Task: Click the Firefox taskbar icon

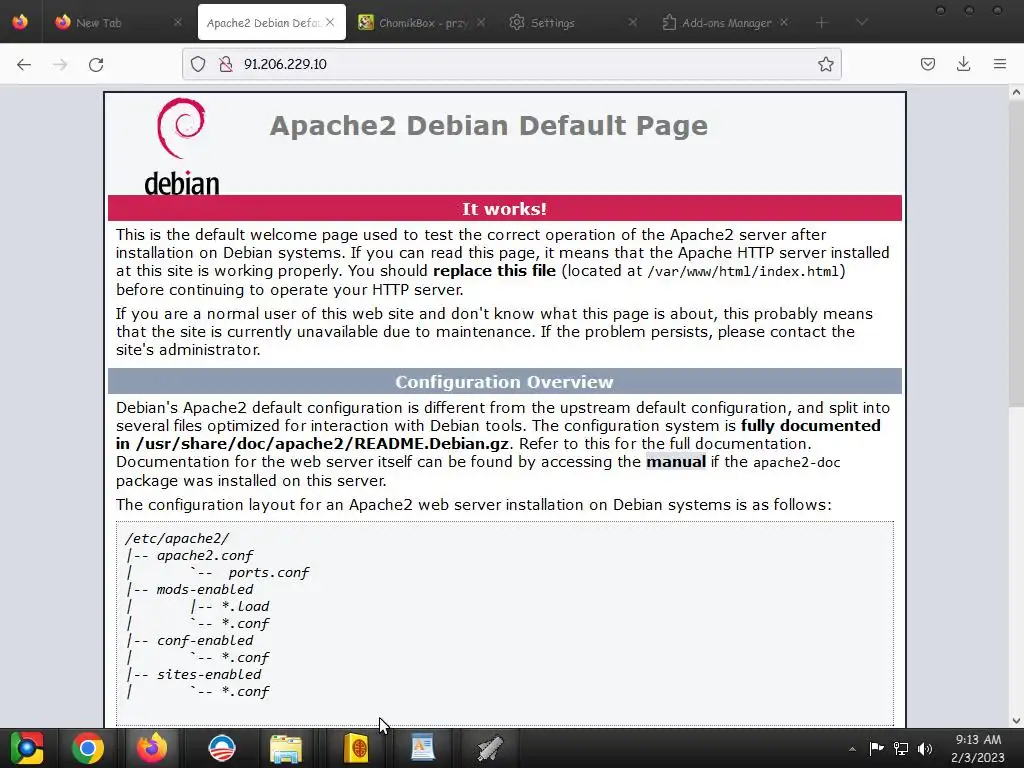Action: coord(152,748)
